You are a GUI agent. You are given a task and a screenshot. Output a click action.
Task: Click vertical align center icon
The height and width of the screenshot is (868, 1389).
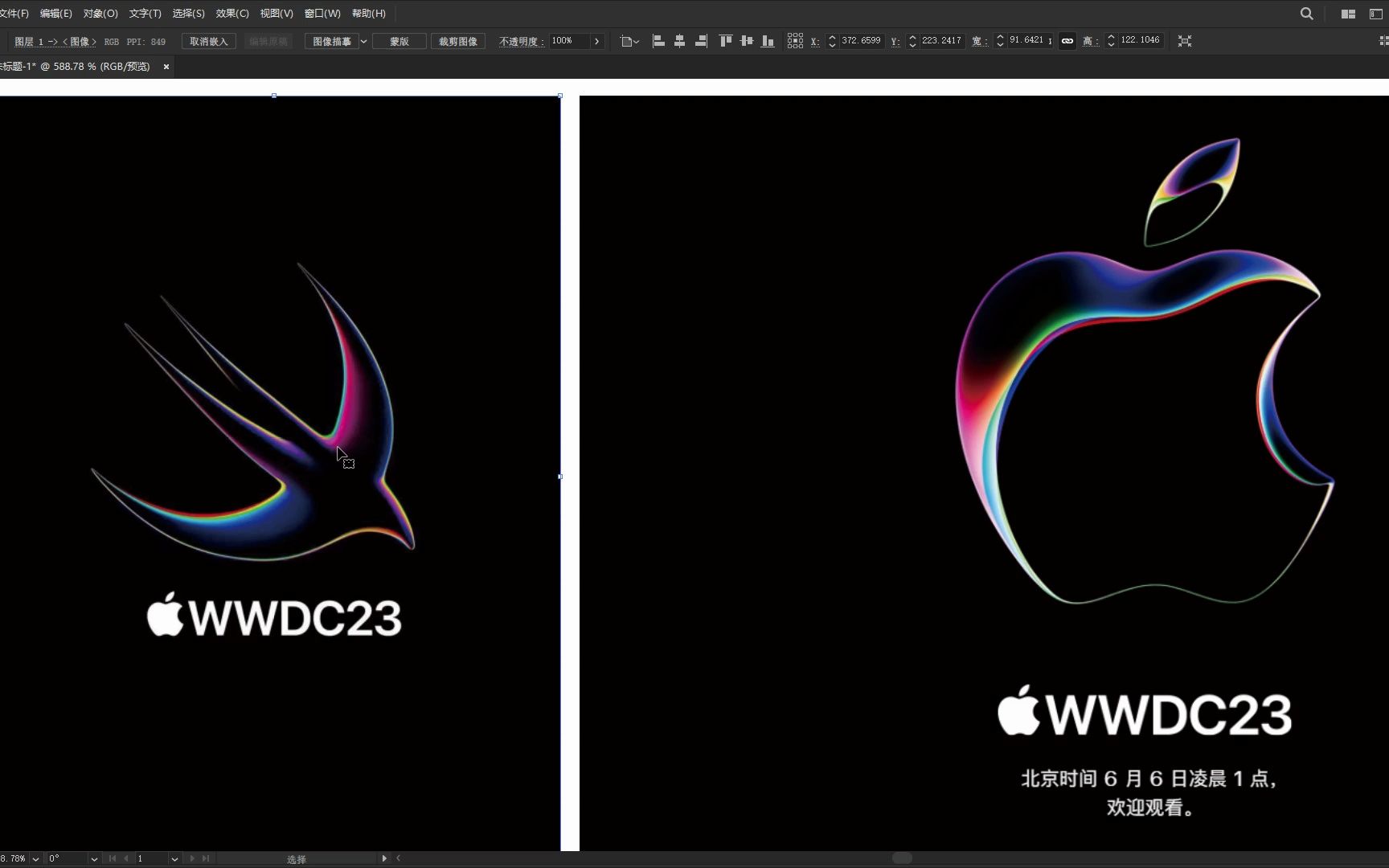tap(747, 41)
